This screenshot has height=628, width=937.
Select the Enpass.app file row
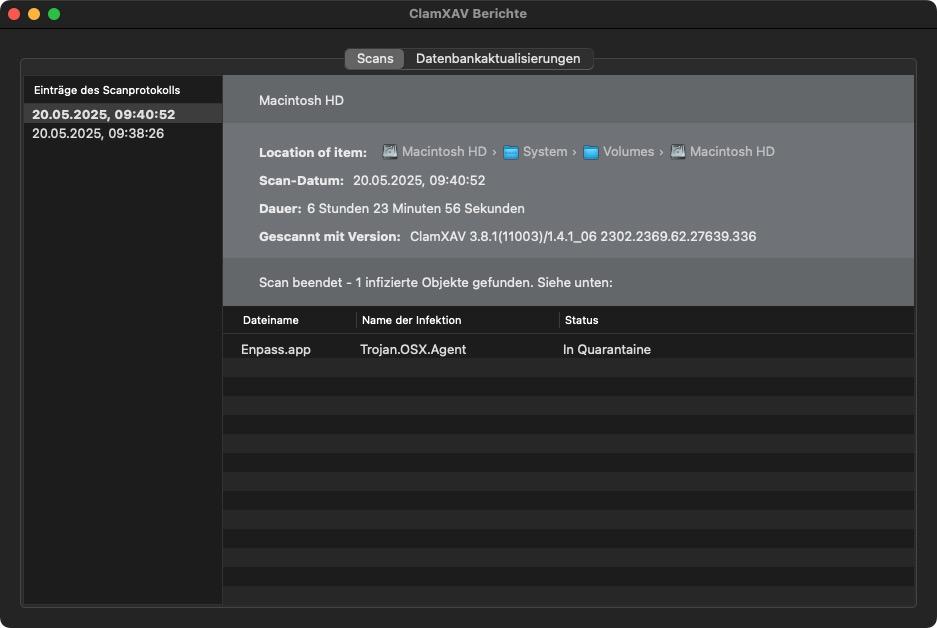[568, 349]
